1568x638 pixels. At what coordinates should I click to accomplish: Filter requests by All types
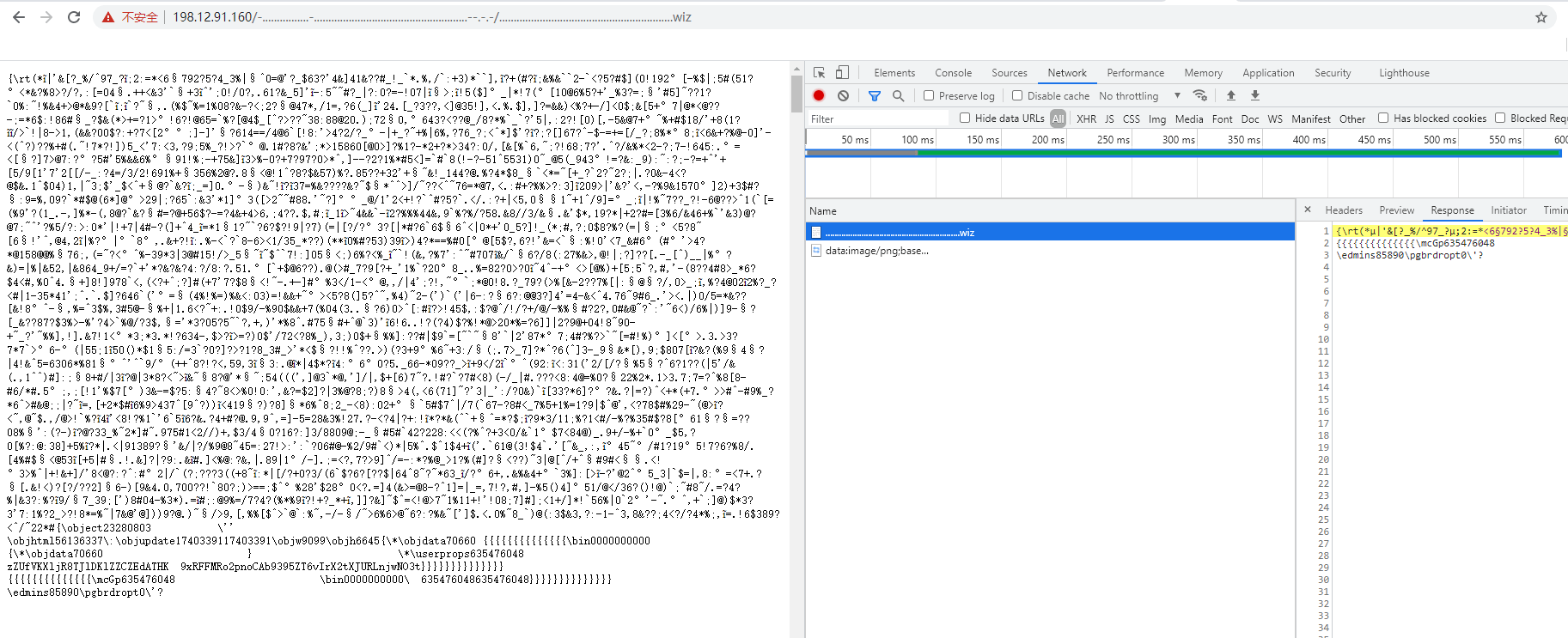(1058, 118)
